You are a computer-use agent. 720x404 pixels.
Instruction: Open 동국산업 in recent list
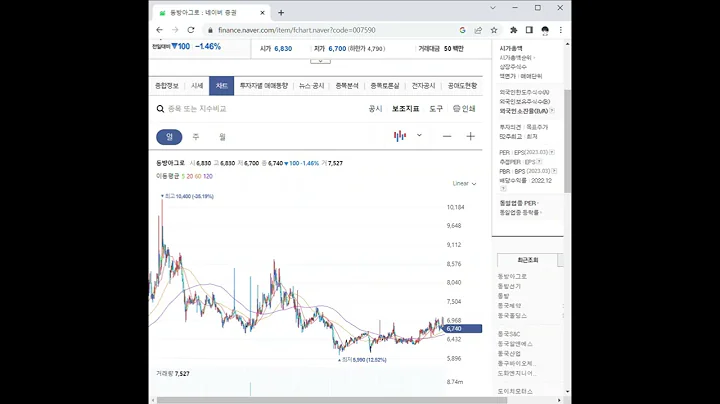pyautogui.click(x=509, y=354)
